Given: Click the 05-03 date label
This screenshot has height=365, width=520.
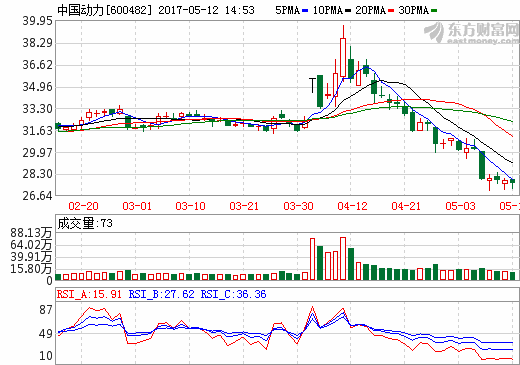Looking at the screenshot, I should tap(460, 206).
